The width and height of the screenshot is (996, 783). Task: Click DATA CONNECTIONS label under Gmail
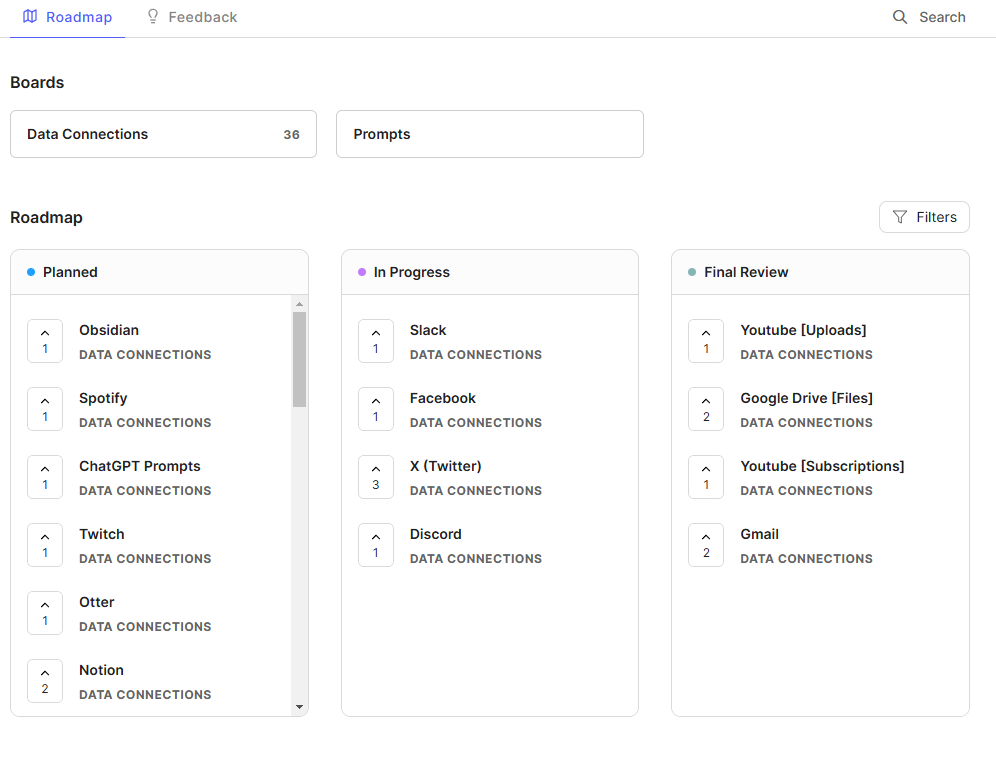click(806, 559)
